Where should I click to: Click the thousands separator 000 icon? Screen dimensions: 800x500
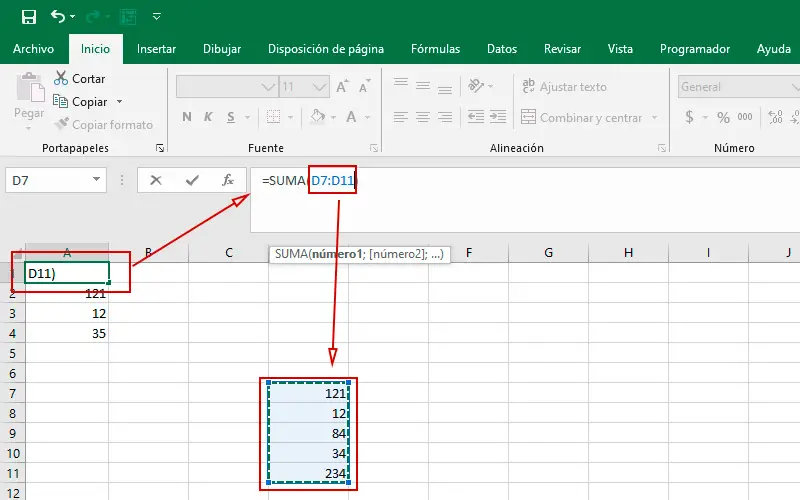pyautogui.click(x=745, y=117)
